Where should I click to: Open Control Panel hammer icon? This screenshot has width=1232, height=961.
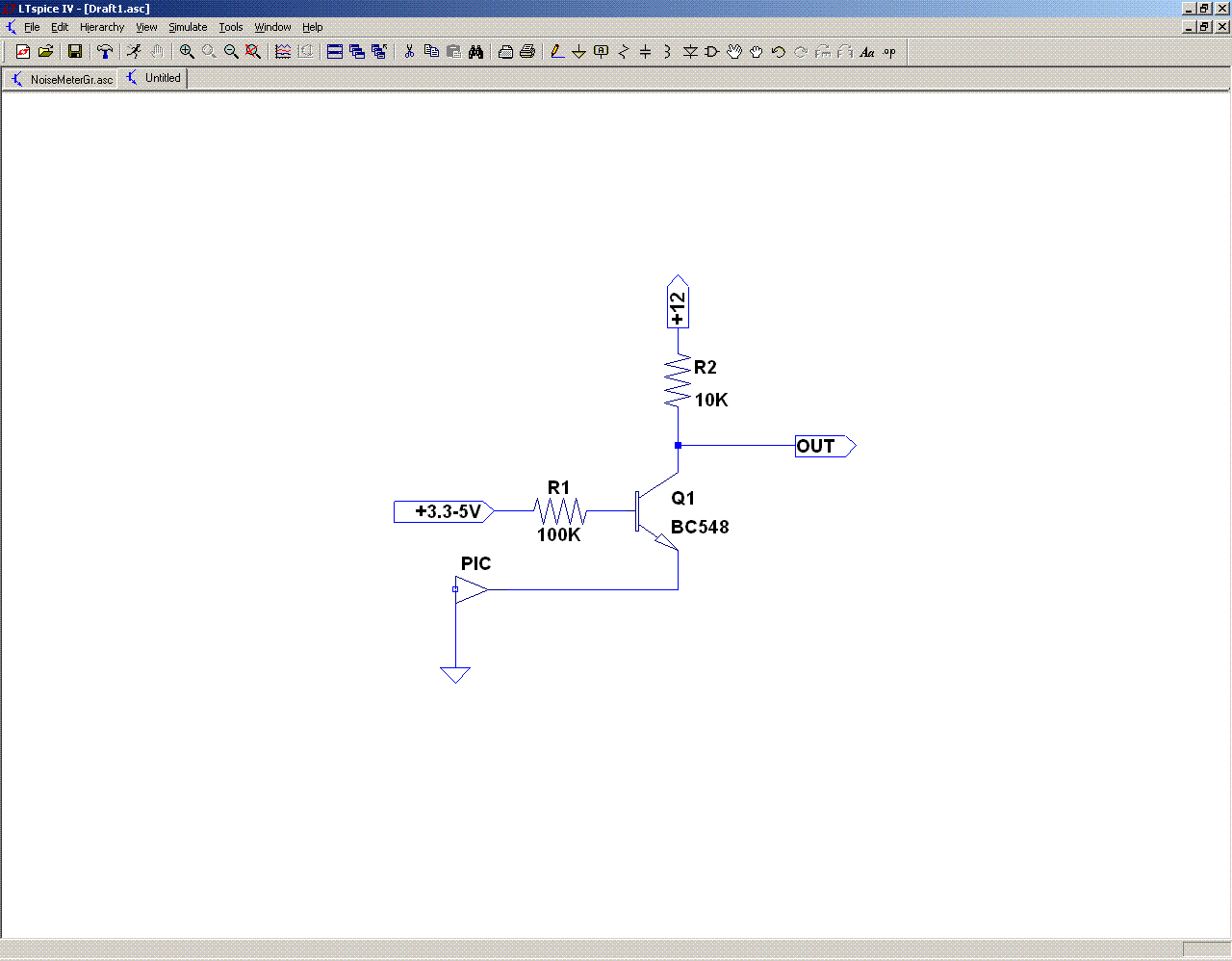point(105,52)
